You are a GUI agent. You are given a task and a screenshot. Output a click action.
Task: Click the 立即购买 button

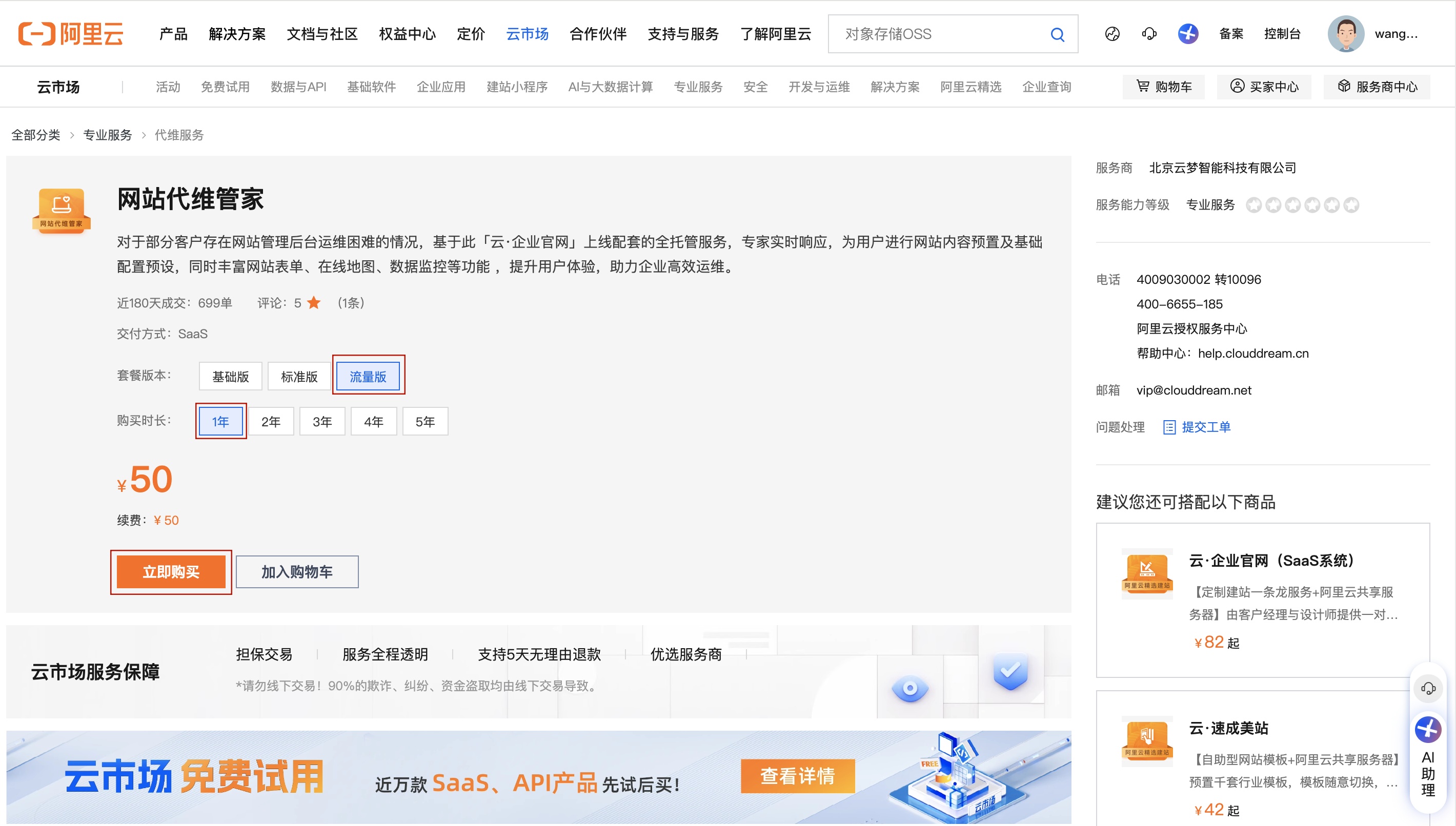tap(171, 572)
